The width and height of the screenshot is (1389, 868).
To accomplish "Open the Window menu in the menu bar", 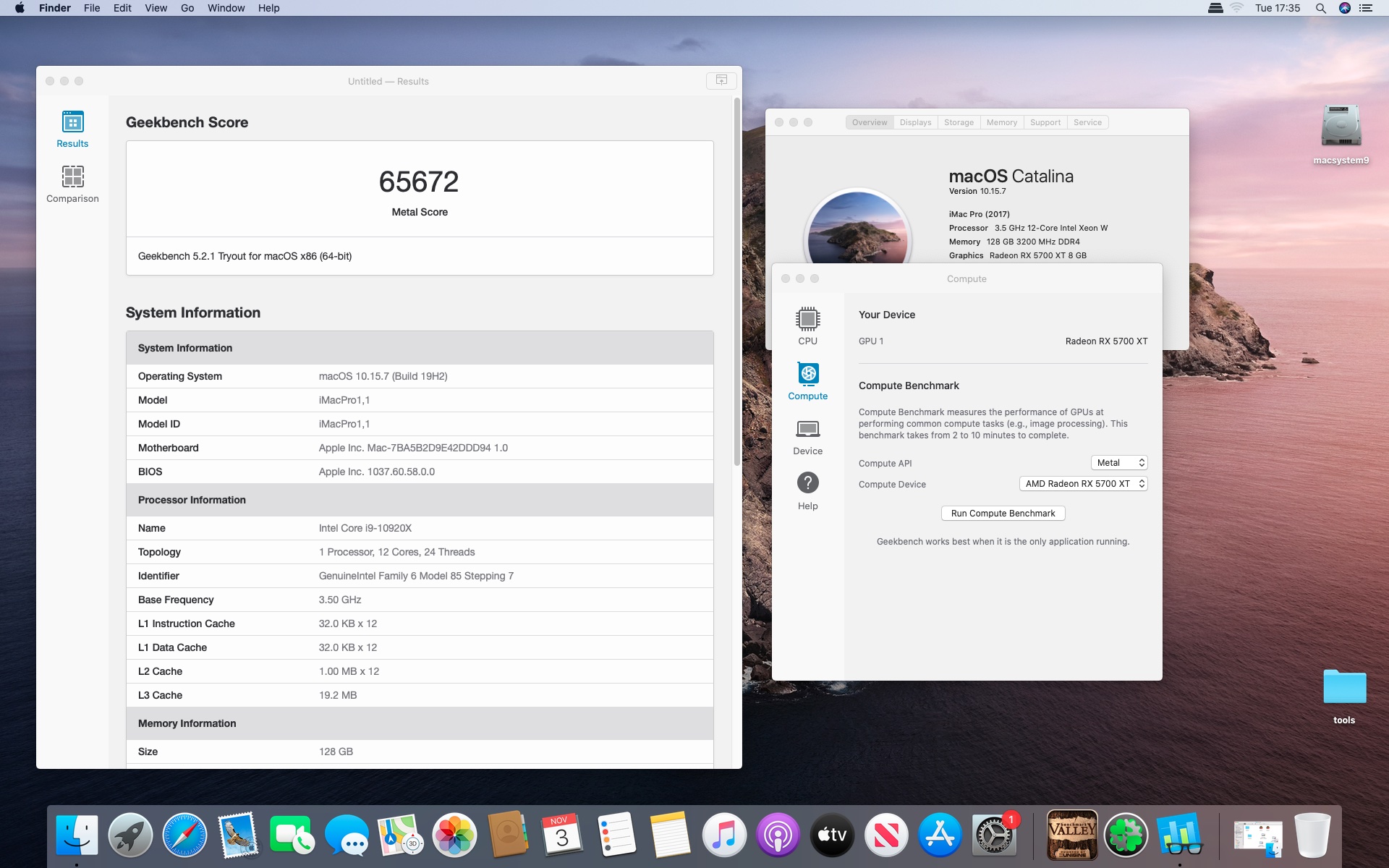I will (226, 8).
